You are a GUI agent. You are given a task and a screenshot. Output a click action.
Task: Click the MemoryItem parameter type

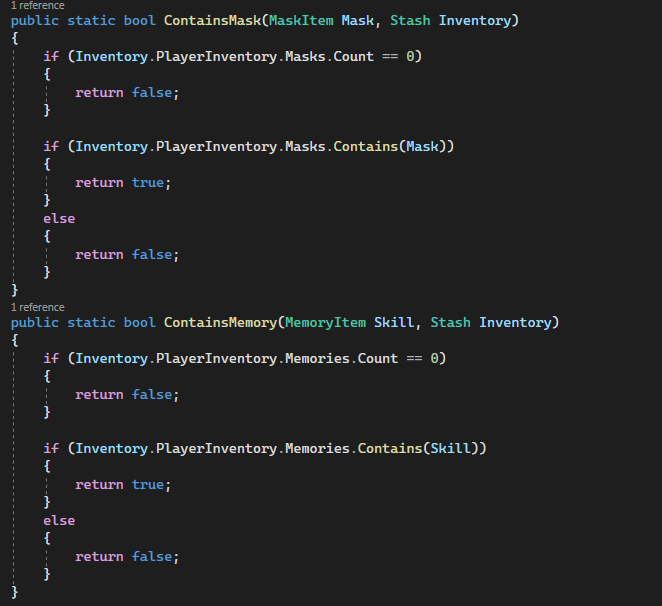[326, 322]
